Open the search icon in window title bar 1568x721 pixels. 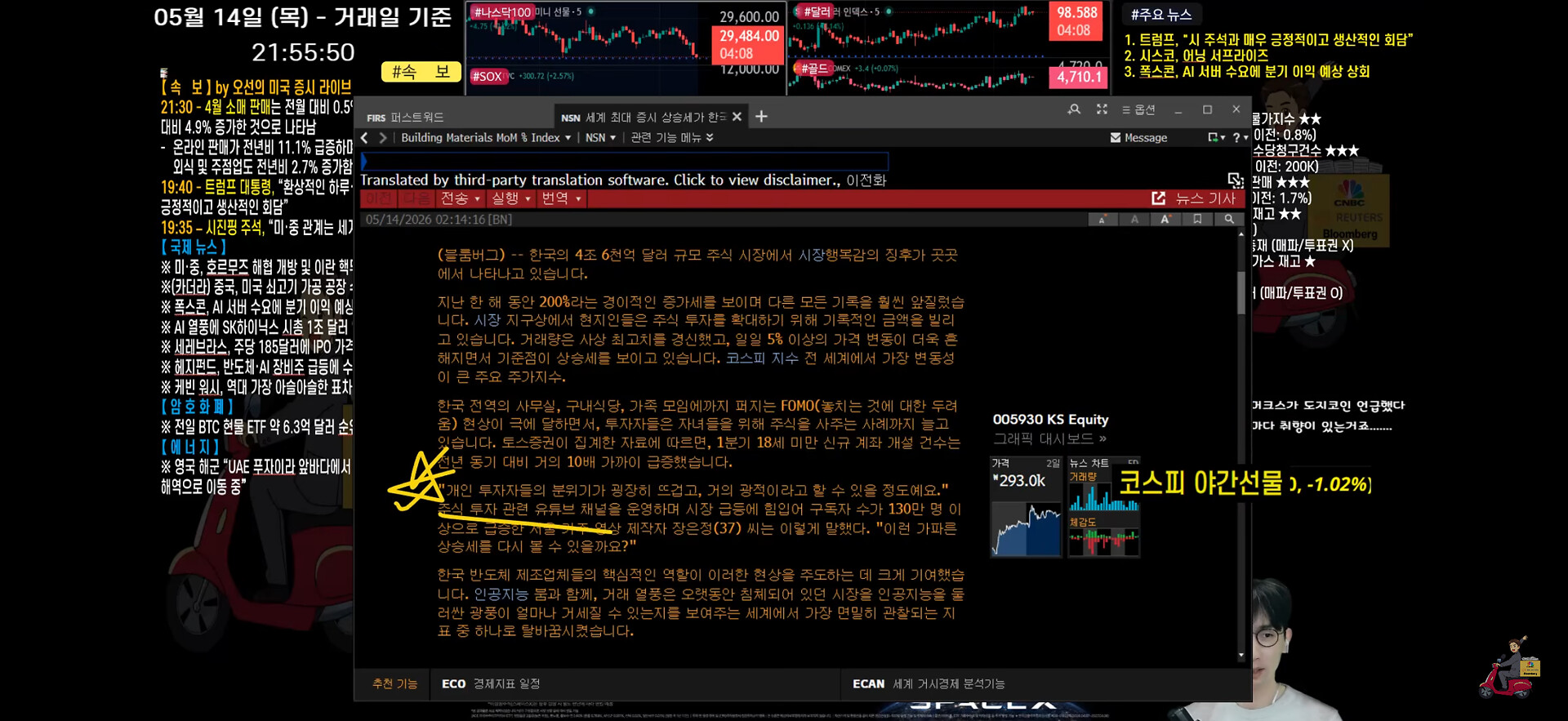(1074, 109)
